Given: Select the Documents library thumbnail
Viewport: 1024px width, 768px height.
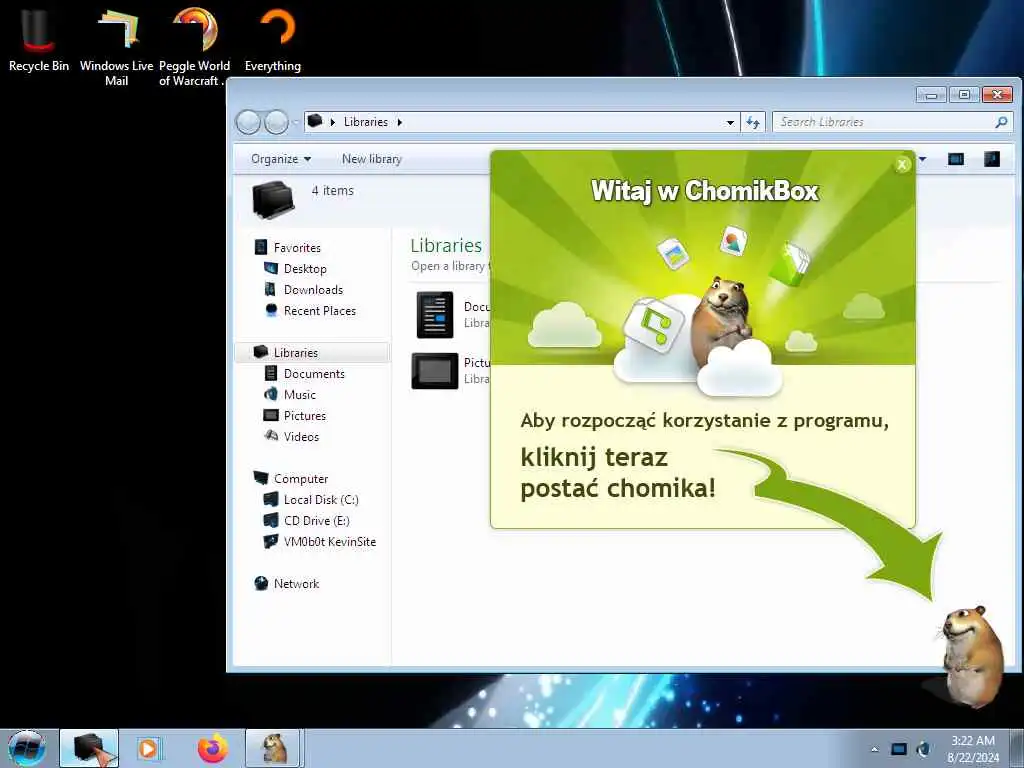Looking at the screenshot, I should 436,314.
